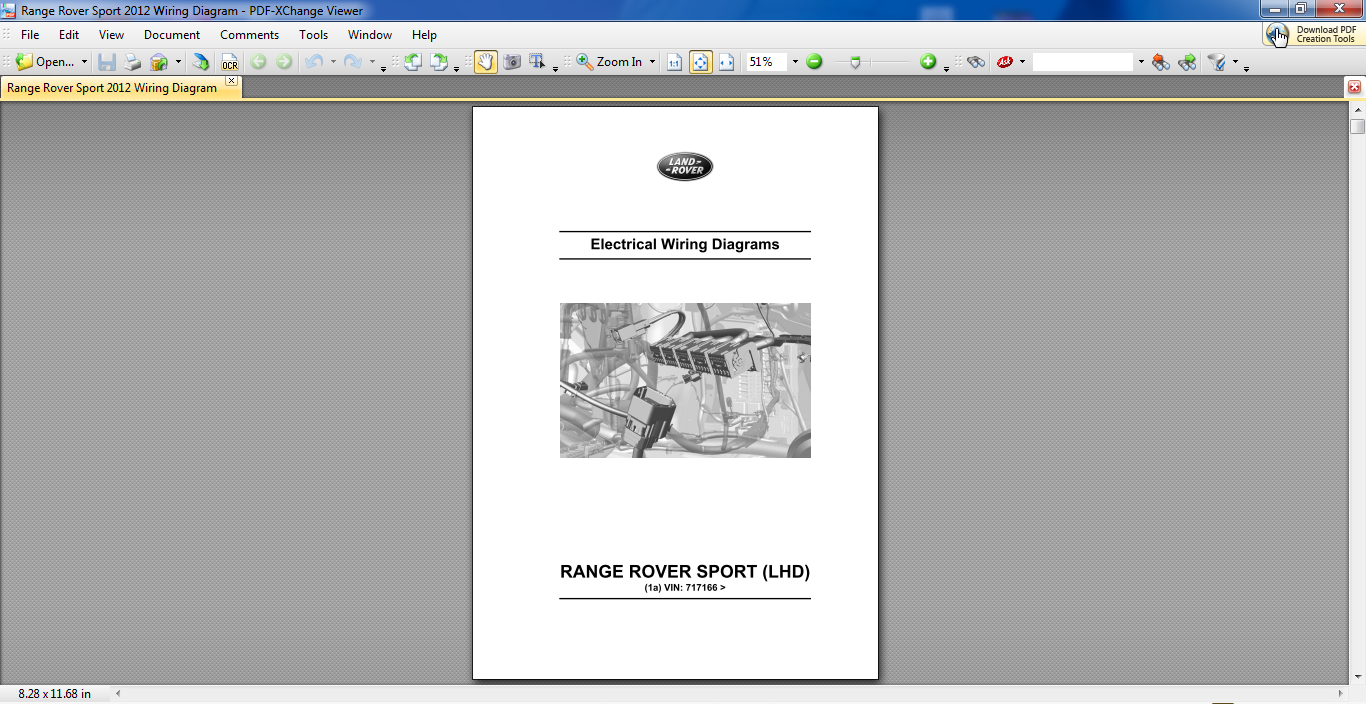1366x704 pixels.
Task: Toggle Fit Width zoom mode
Action: coord(726,62)
